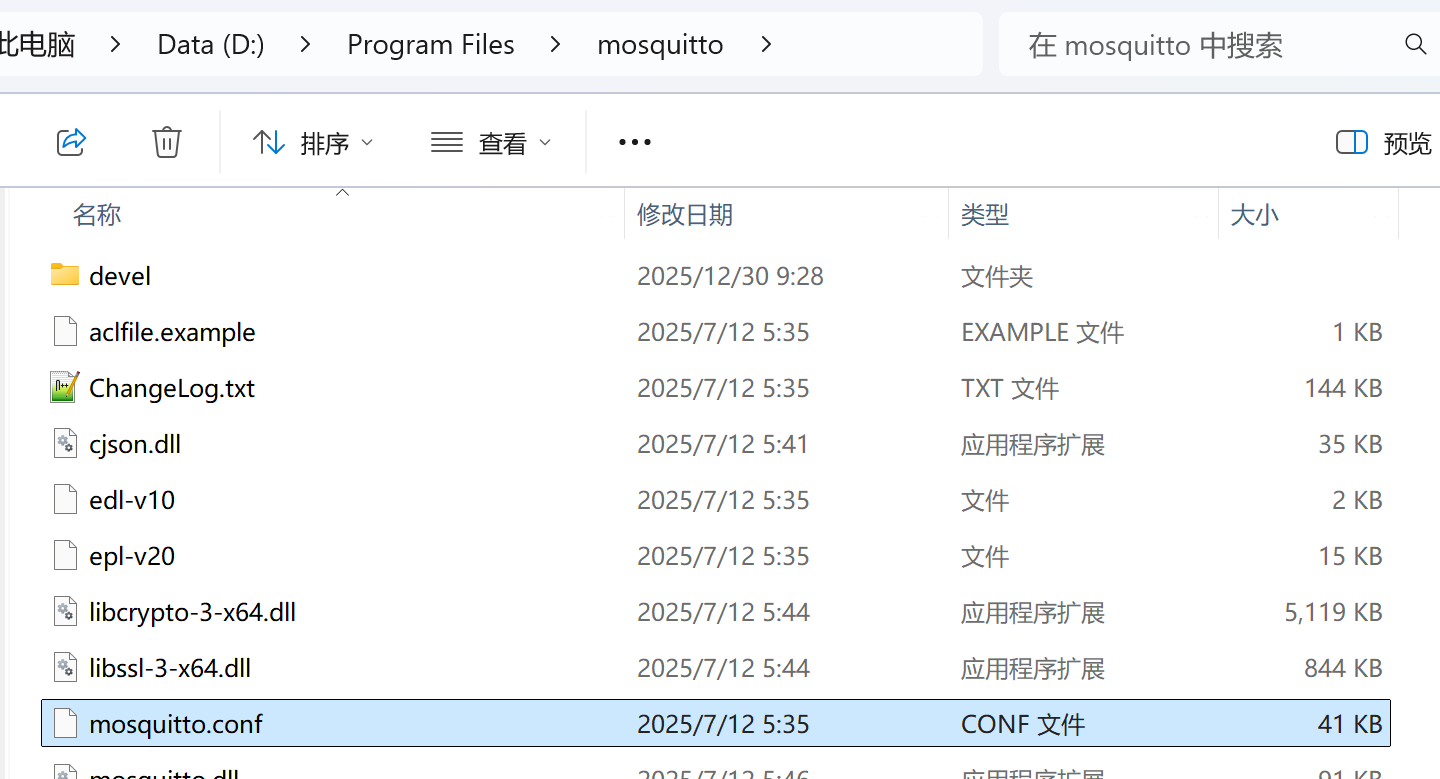Select the edl-v10 file name
Screen dimensions: 1440x779
coord(132,500)
